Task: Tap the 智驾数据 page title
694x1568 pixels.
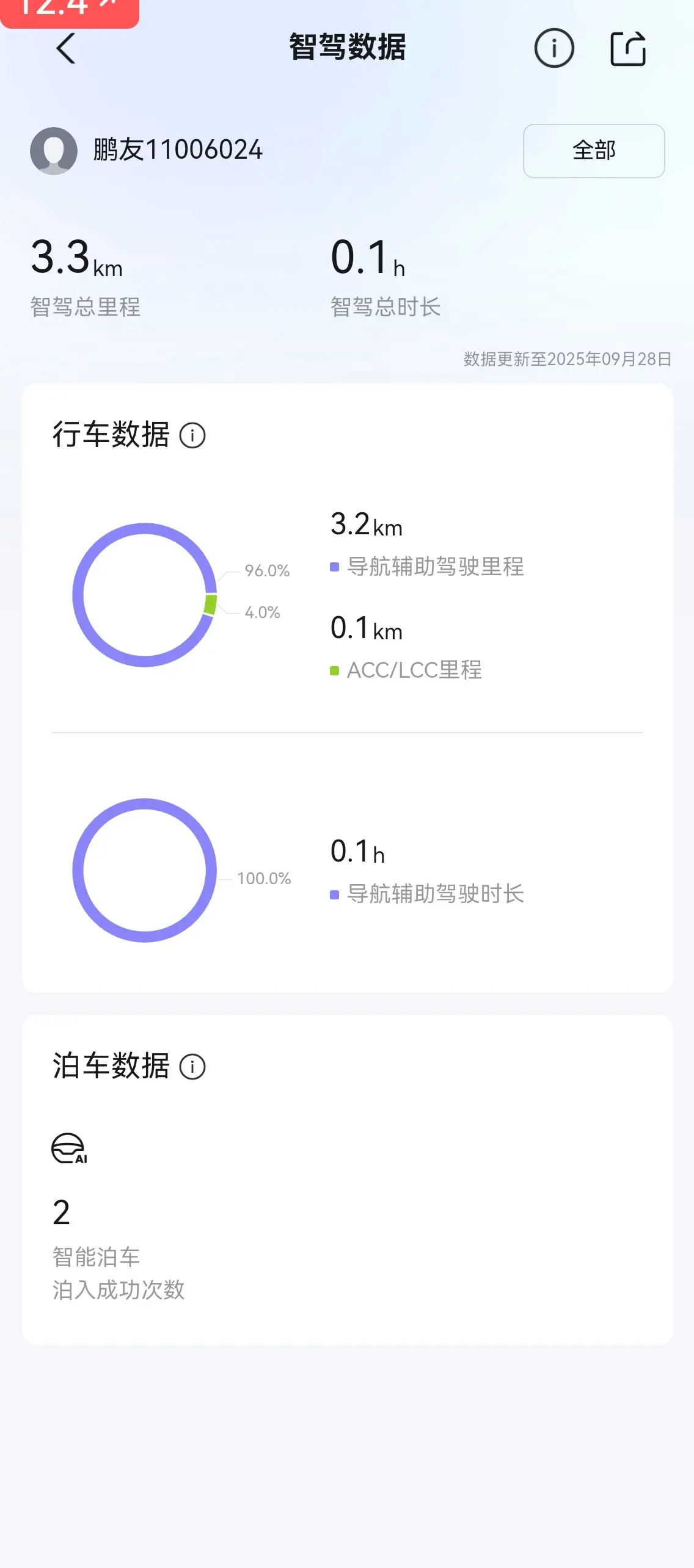Action: click(x=347, y=48)
